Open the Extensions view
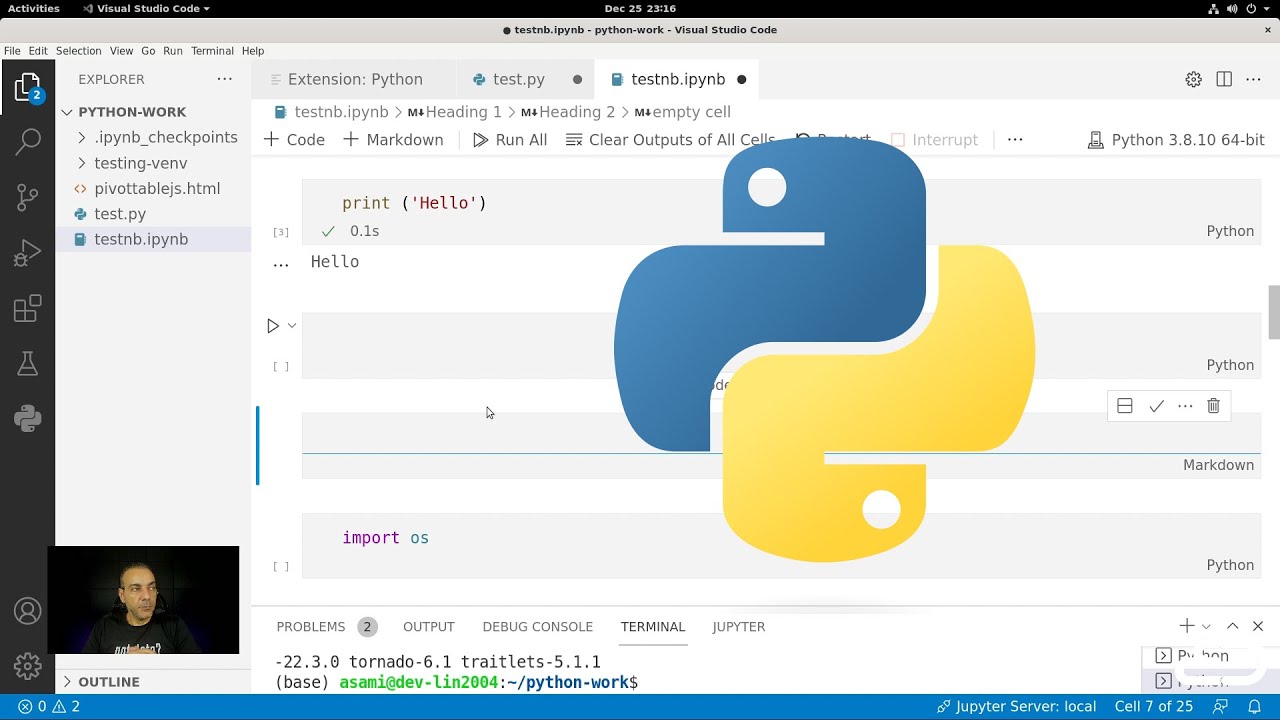 point(28,309)
